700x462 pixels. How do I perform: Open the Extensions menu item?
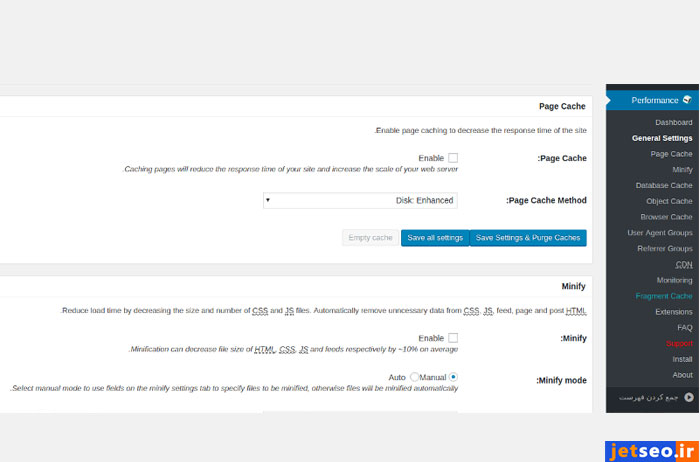pos(673,312)
